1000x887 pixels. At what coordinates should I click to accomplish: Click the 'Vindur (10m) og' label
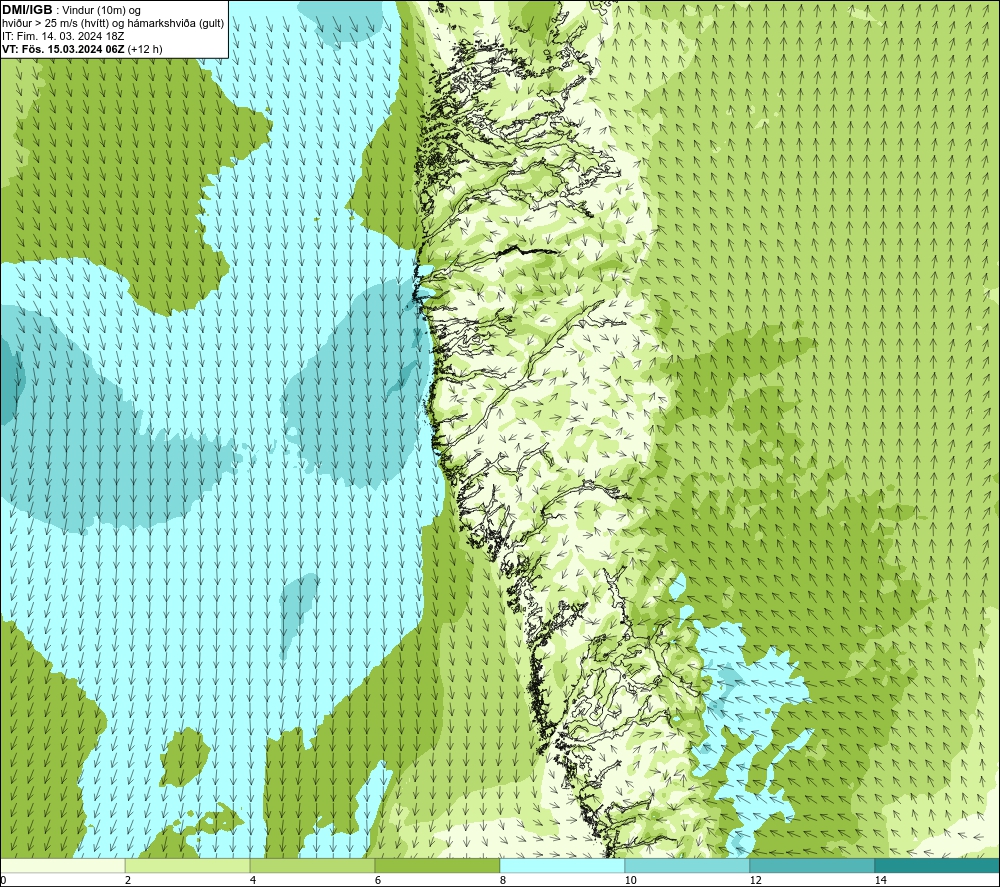point(101,10)
